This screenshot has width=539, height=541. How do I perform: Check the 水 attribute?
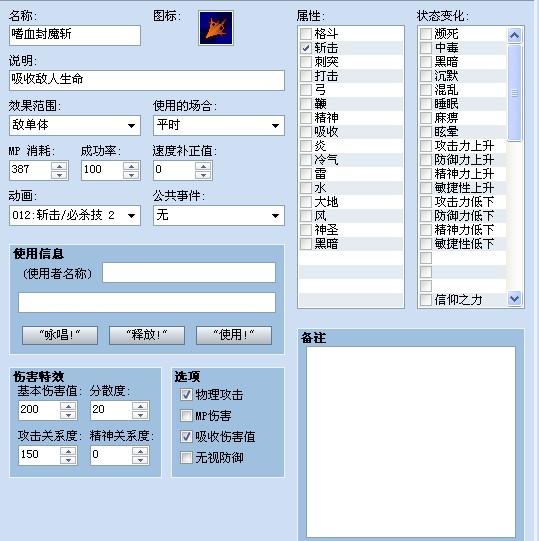click(x=306, y=188)
